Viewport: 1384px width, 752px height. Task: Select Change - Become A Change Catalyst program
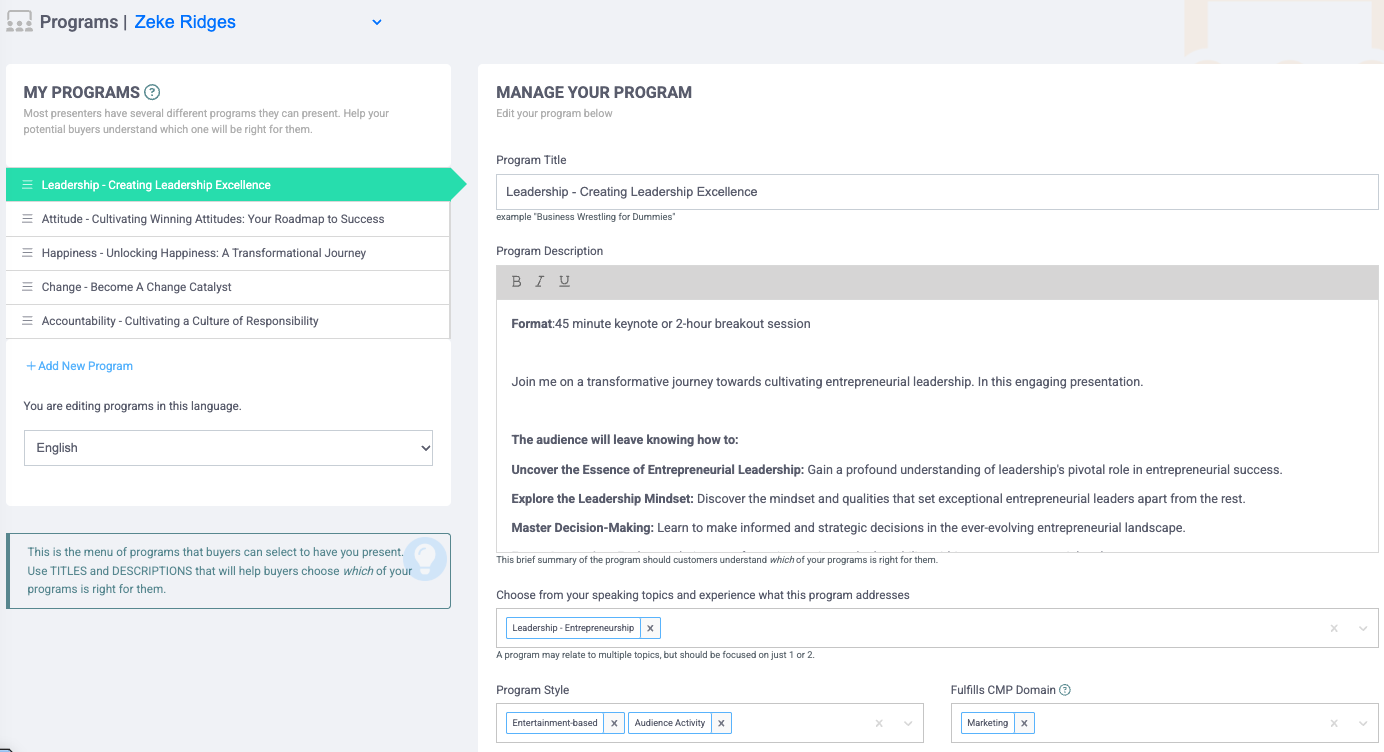tap(228, 287)
